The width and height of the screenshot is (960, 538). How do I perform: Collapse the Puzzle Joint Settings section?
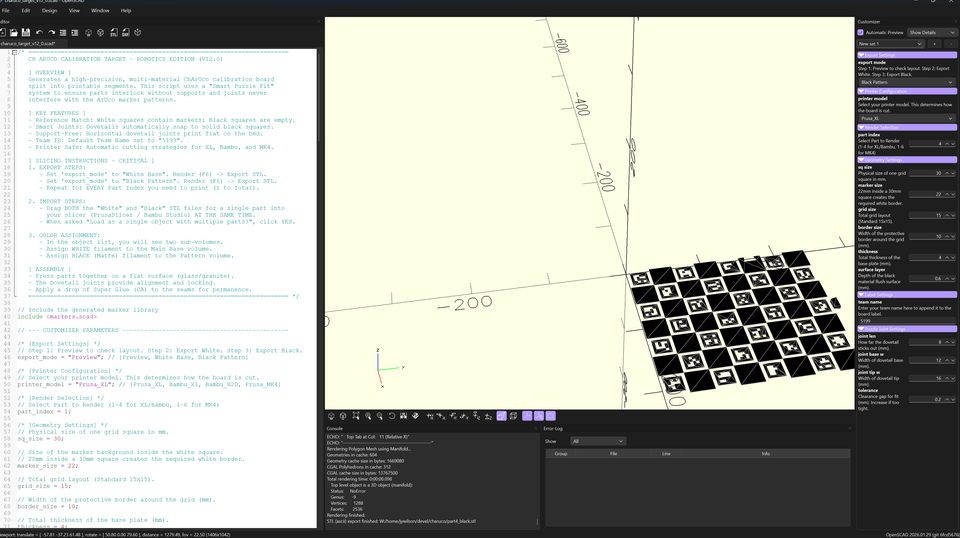[x=907, y=329]
